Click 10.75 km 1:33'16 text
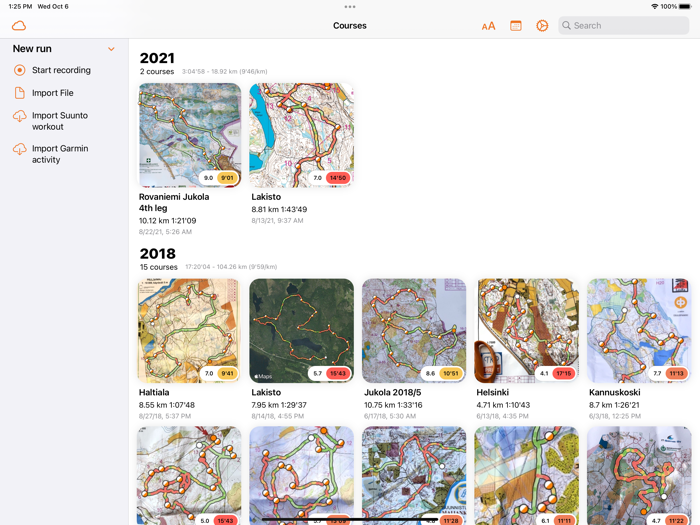The width and height of the screenshot is (700, 525). (393, 405)
